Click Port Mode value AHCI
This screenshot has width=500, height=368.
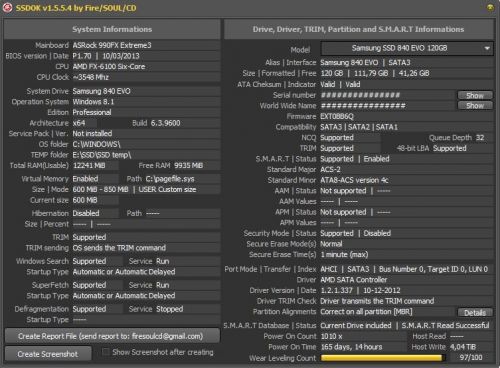click(x=329, y=269)
